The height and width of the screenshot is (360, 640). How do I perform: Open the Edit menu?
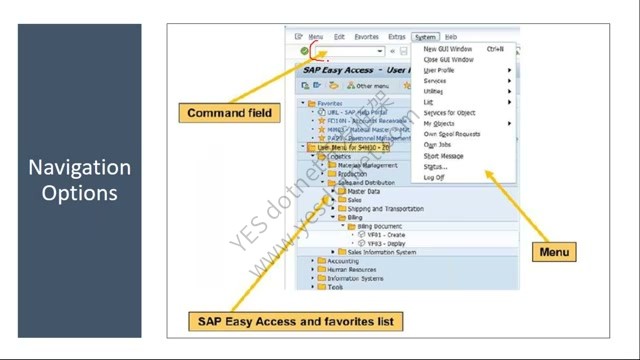(339, 37)
